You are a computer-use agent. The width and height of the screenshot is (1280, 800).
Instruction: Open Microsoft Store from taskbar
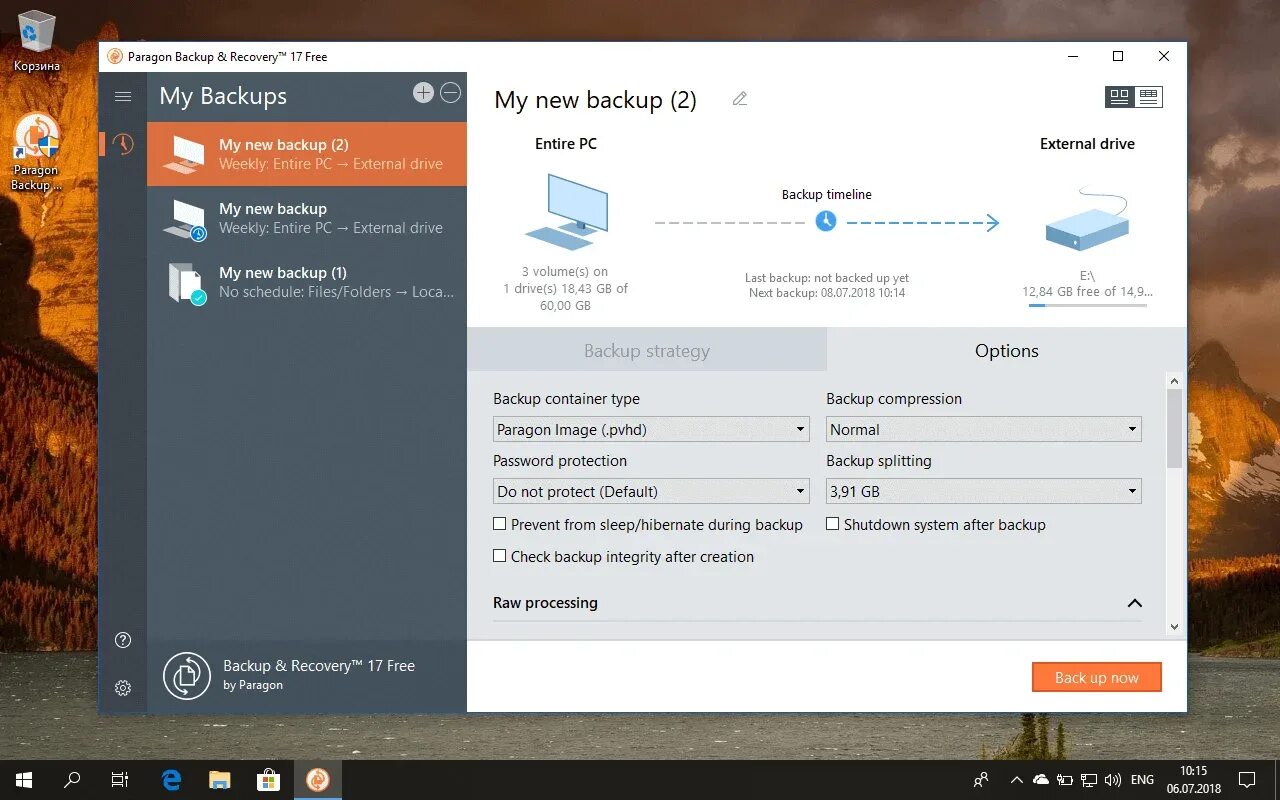268,780
